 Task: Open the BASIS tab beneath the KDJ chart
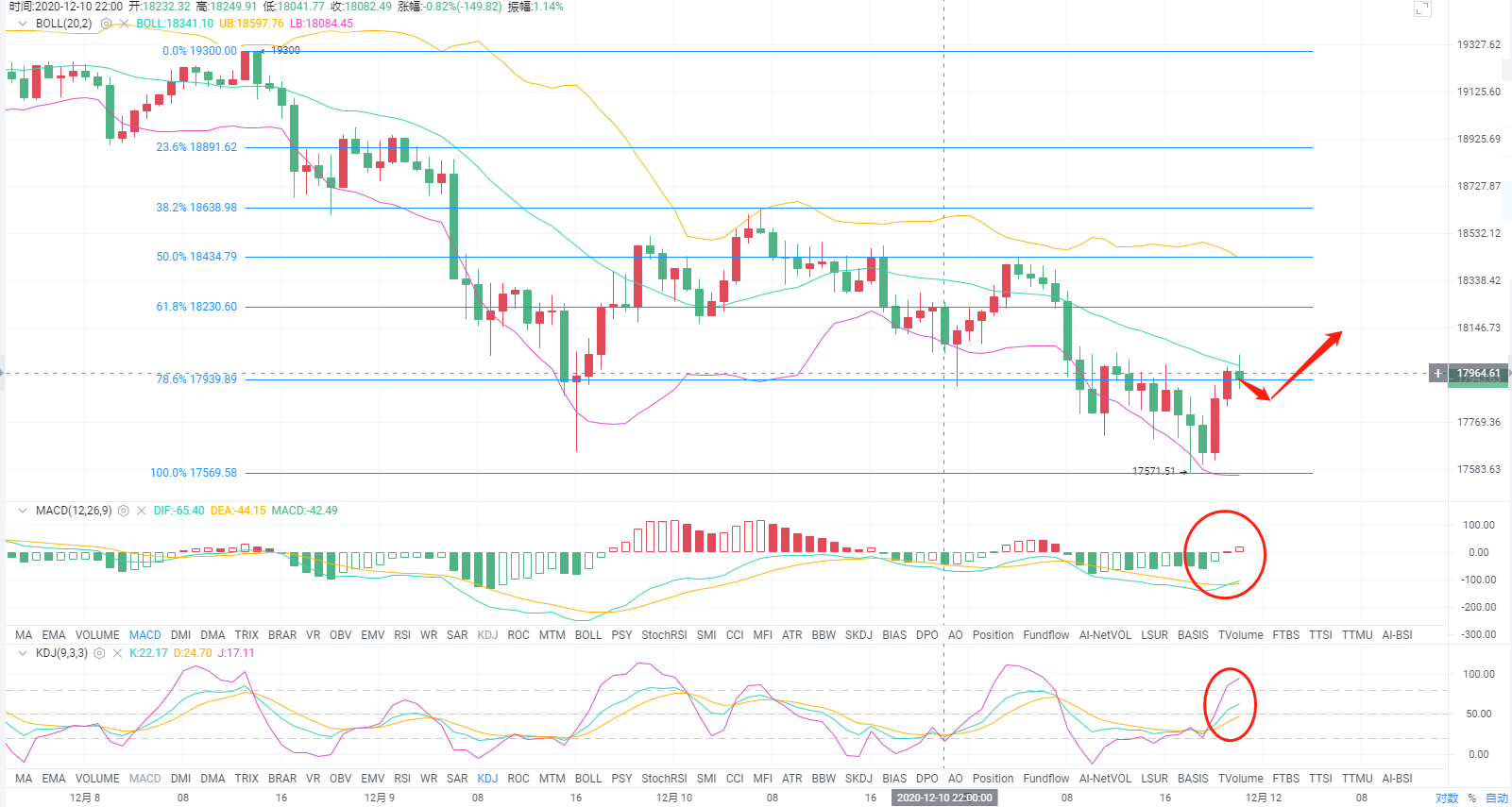tap(1193, 779)
